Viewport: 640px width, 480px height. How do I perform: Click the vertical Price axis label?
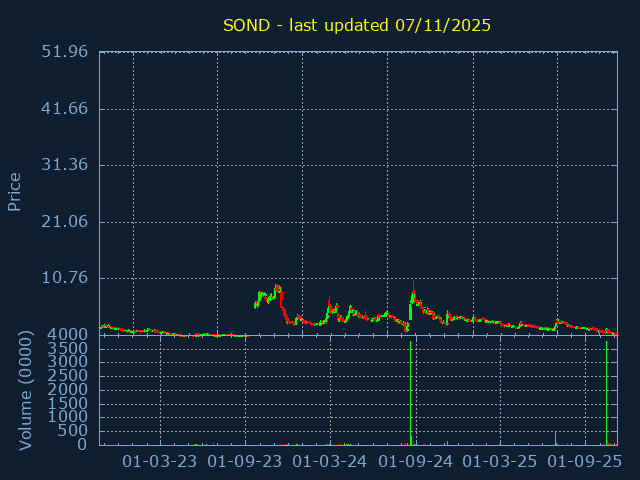click(15, 191)
